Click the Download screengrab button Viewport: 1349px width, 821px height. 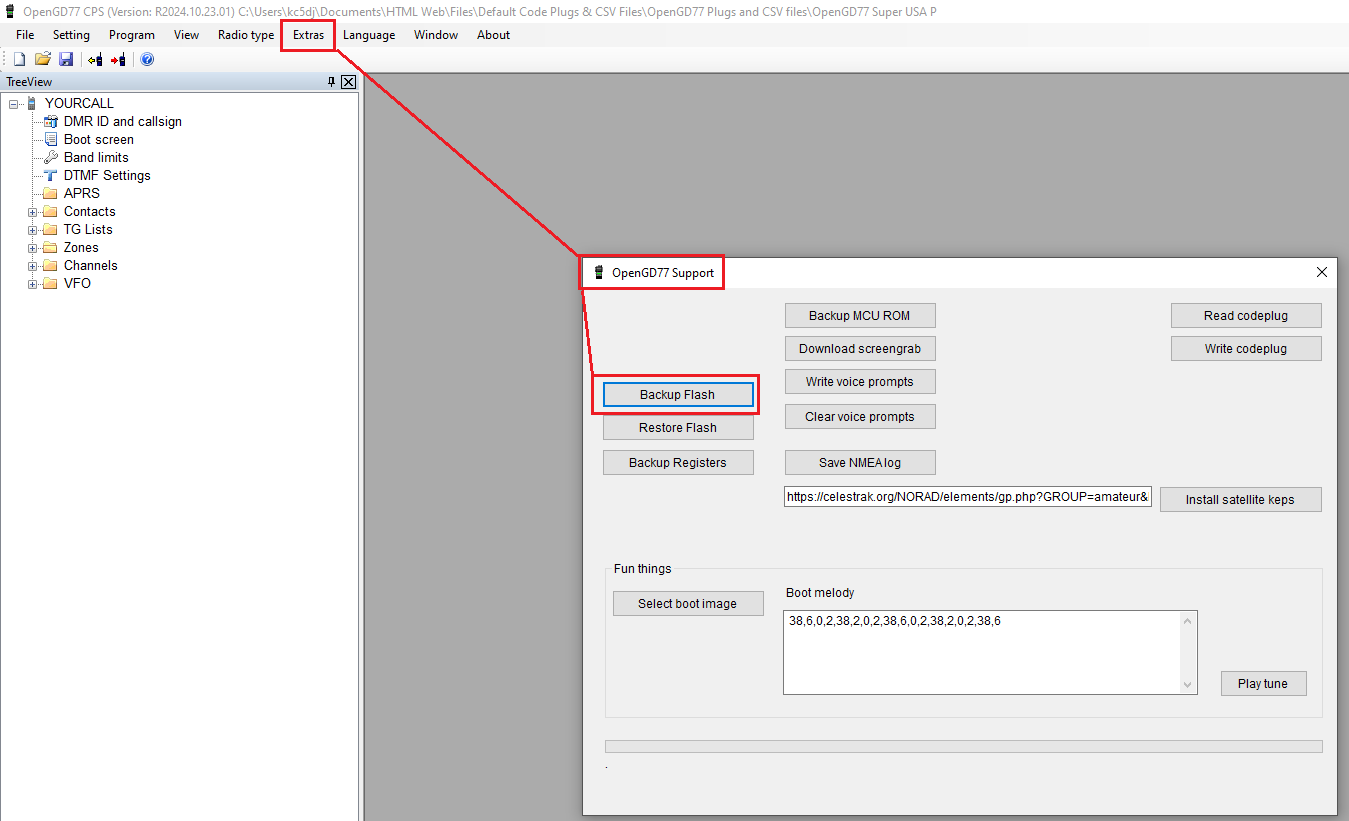click(860, 349)
